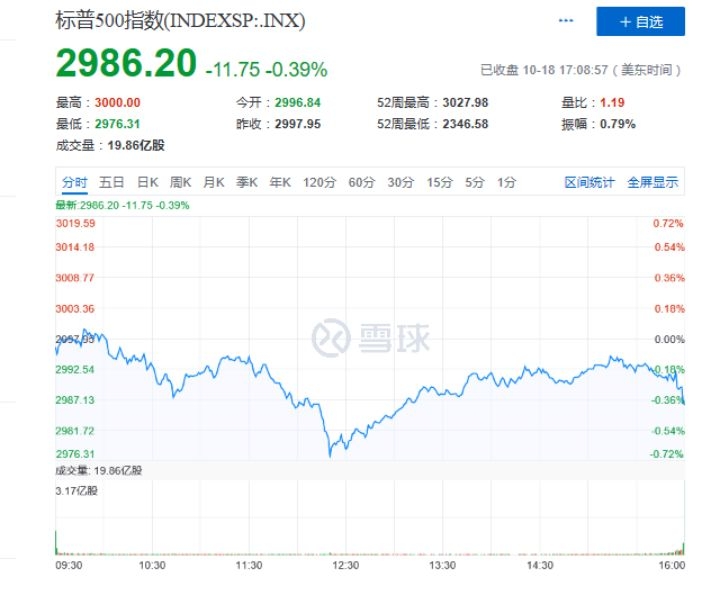721x596 pixels.
Task: Select the 30分 interval tab
Action: click(400, 182)
